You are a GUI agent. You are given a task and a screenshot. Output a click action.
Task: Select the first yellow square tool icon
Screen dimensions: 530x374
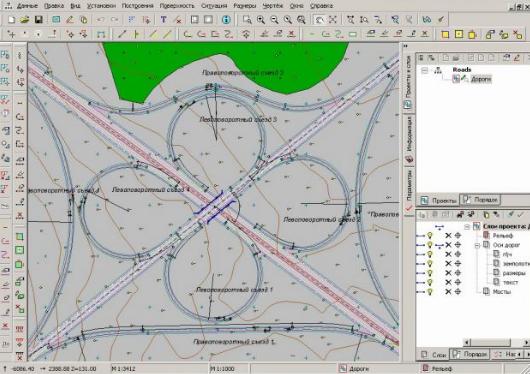(x=445, y=34)
